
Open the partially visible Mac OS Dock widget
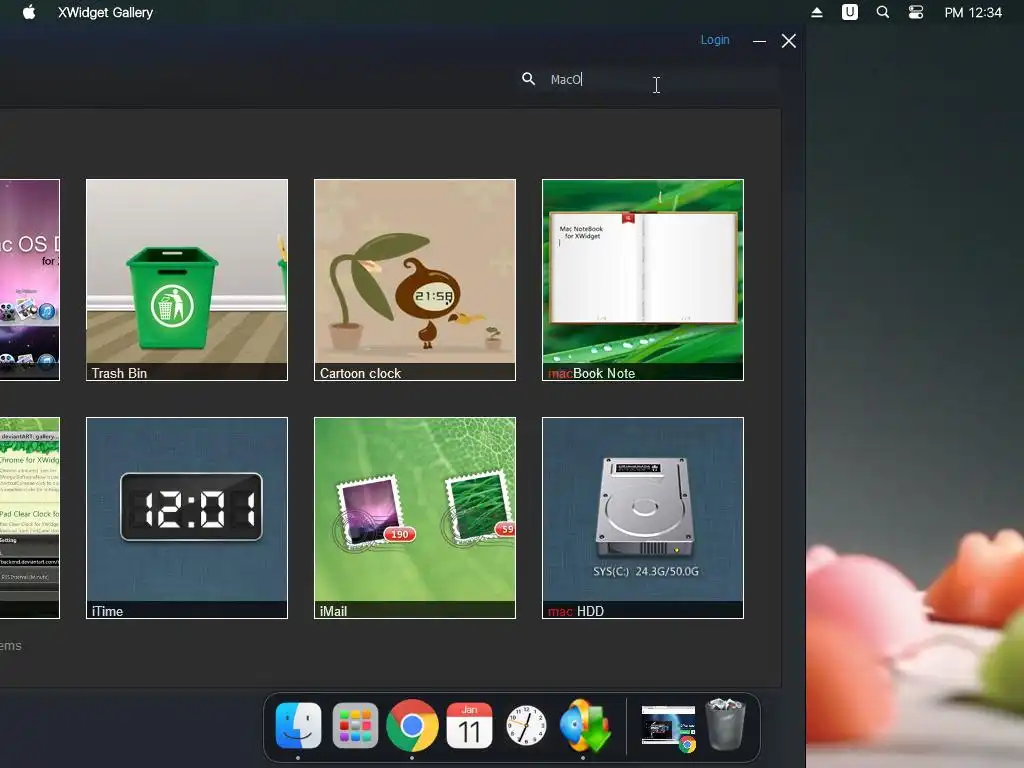pyautogui.click(x=29, y=280)
